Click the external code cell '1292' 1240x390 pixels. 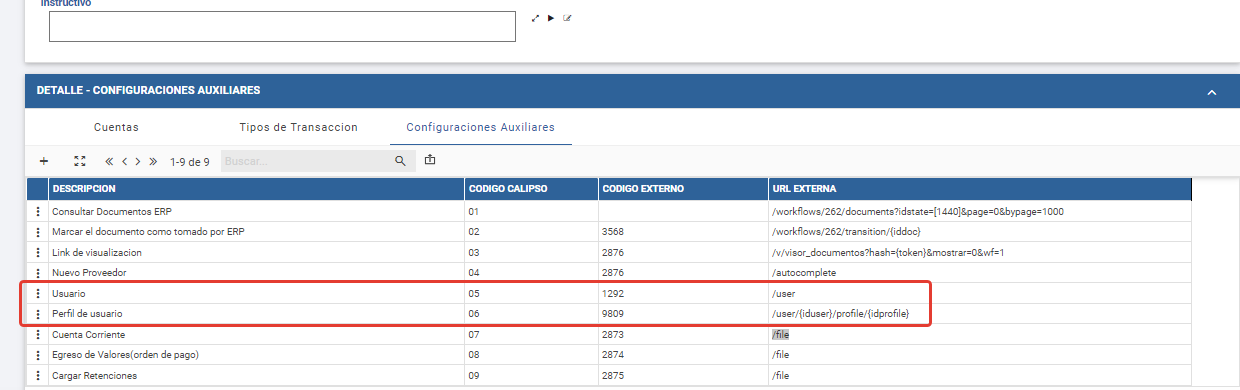682,293
